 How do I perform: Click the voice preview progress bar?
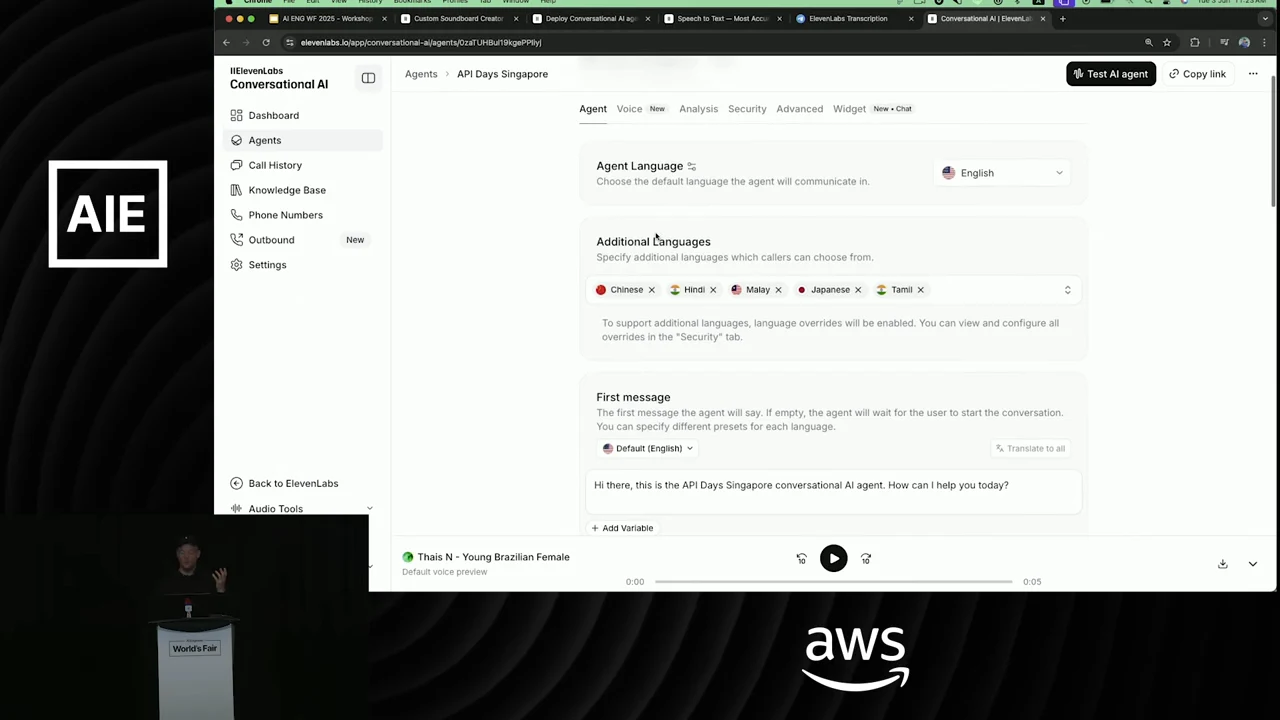pos(833,581)
